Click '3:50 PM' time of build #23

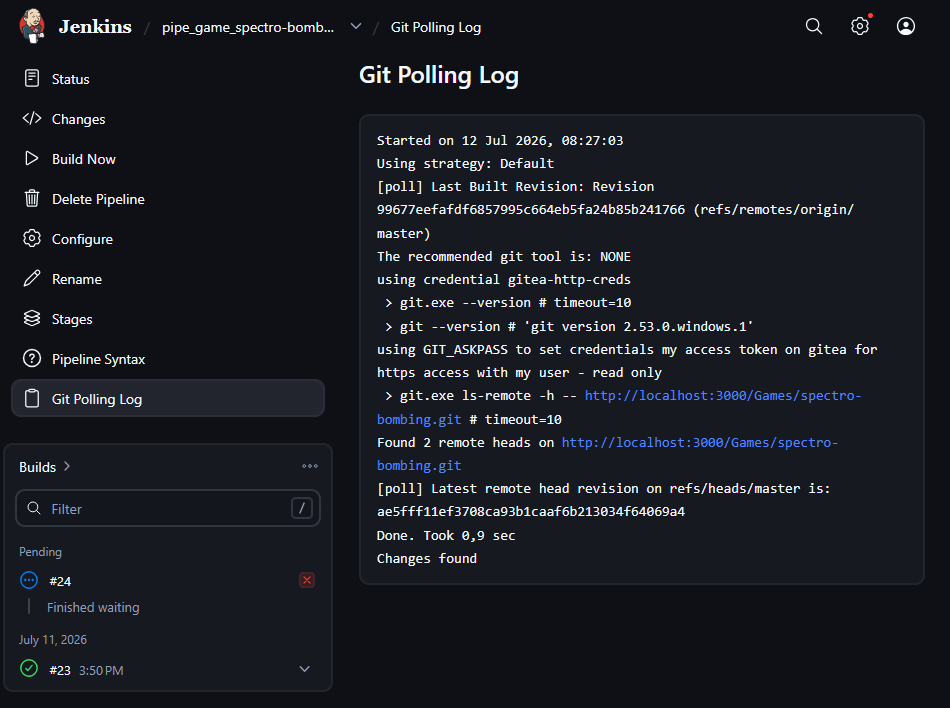click(x=101, y=670)
